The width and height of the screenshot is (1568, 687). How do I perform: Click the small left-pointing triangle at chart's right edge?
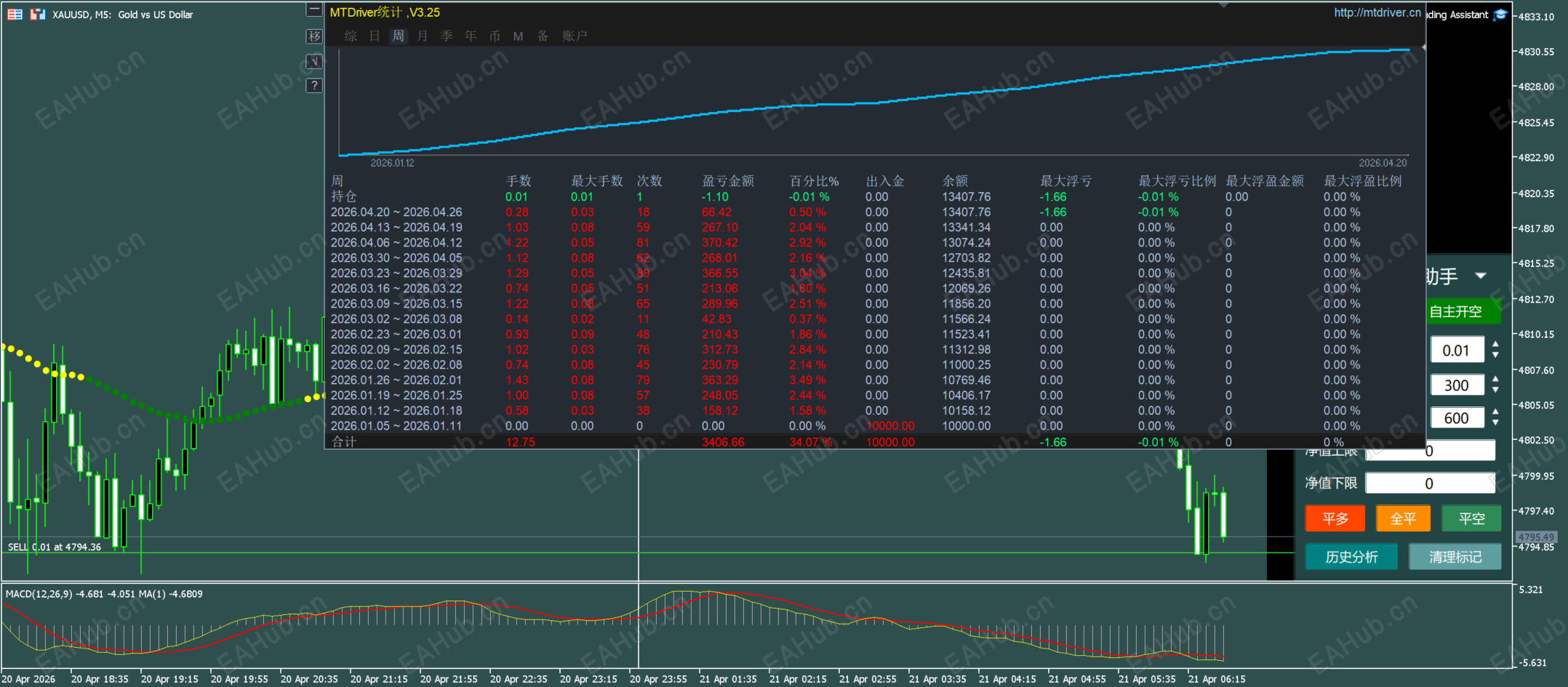1423,47
